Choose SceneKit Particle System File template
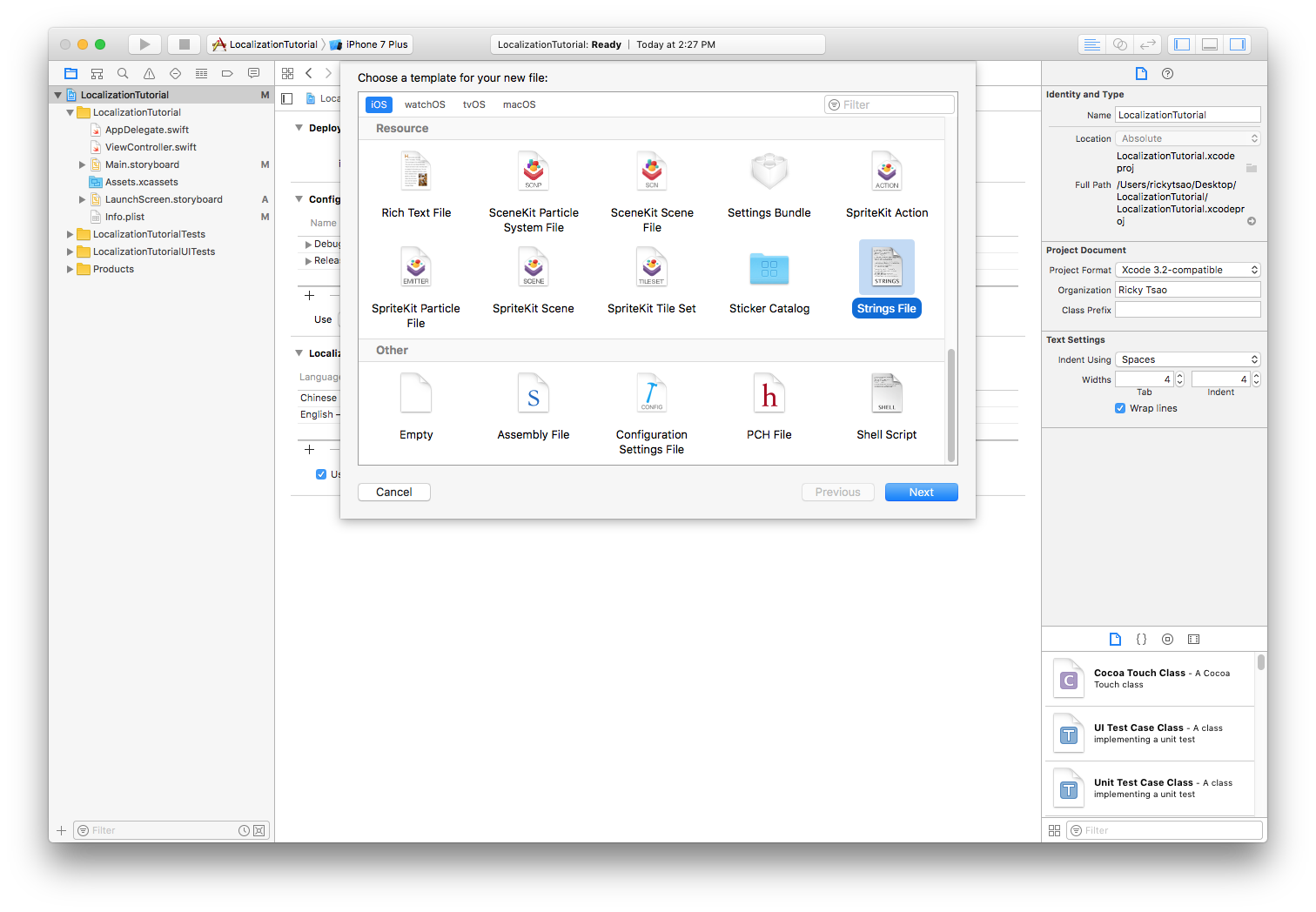Viewport: 1316px width, 912px height. 534,192
